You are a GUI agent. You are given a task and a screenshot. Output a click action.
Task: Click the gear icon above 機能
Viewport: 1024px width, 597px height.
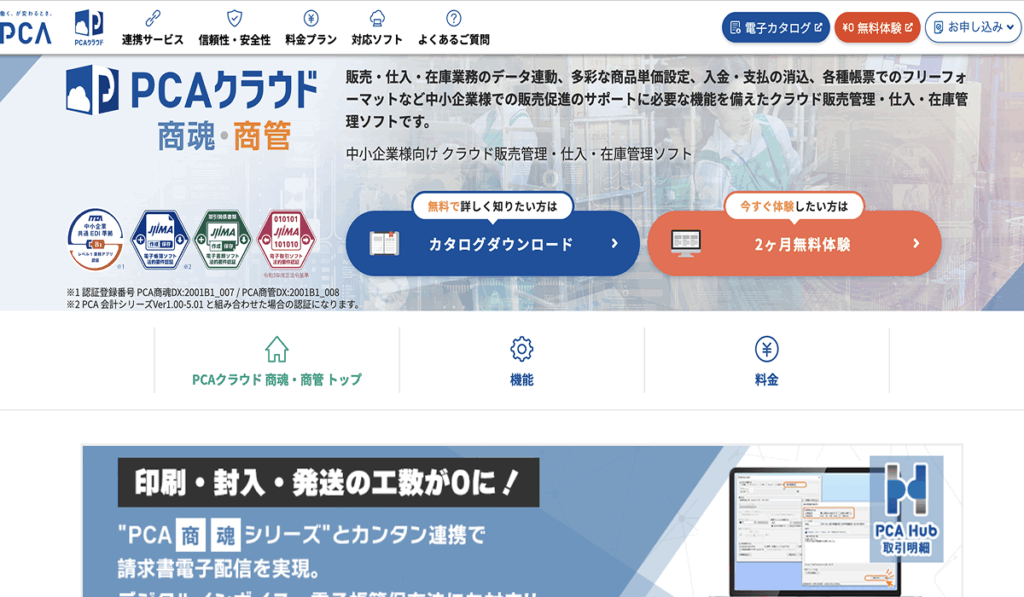(x=521, y=349)
